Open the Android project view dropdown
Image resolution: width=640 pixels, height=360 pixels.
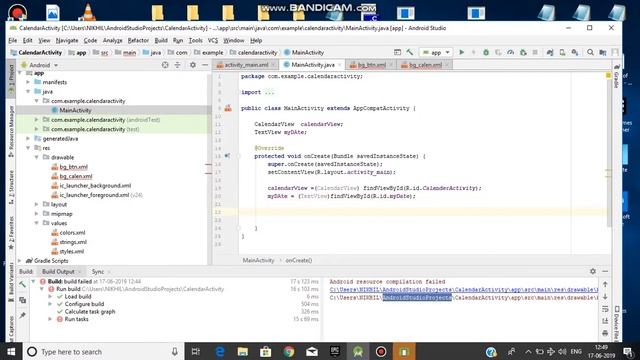tap(40, 65)
